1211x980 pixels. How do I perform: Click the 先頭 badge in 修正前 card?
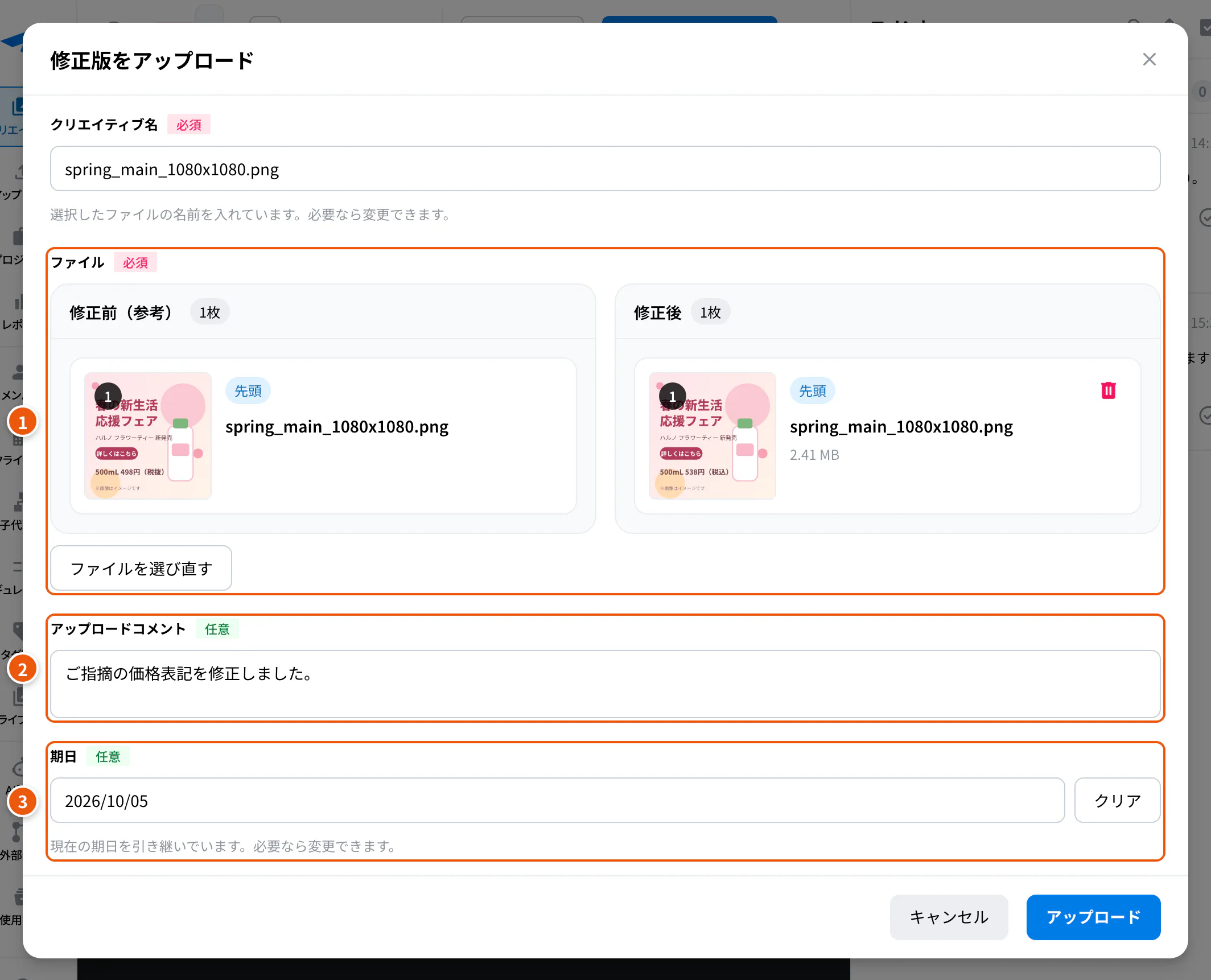(248, 391)
